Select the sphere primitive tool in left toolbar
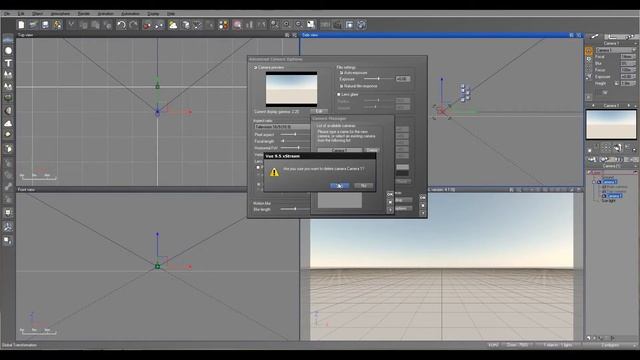The height and width of the screenshot is (360, 640). point(8,51)
